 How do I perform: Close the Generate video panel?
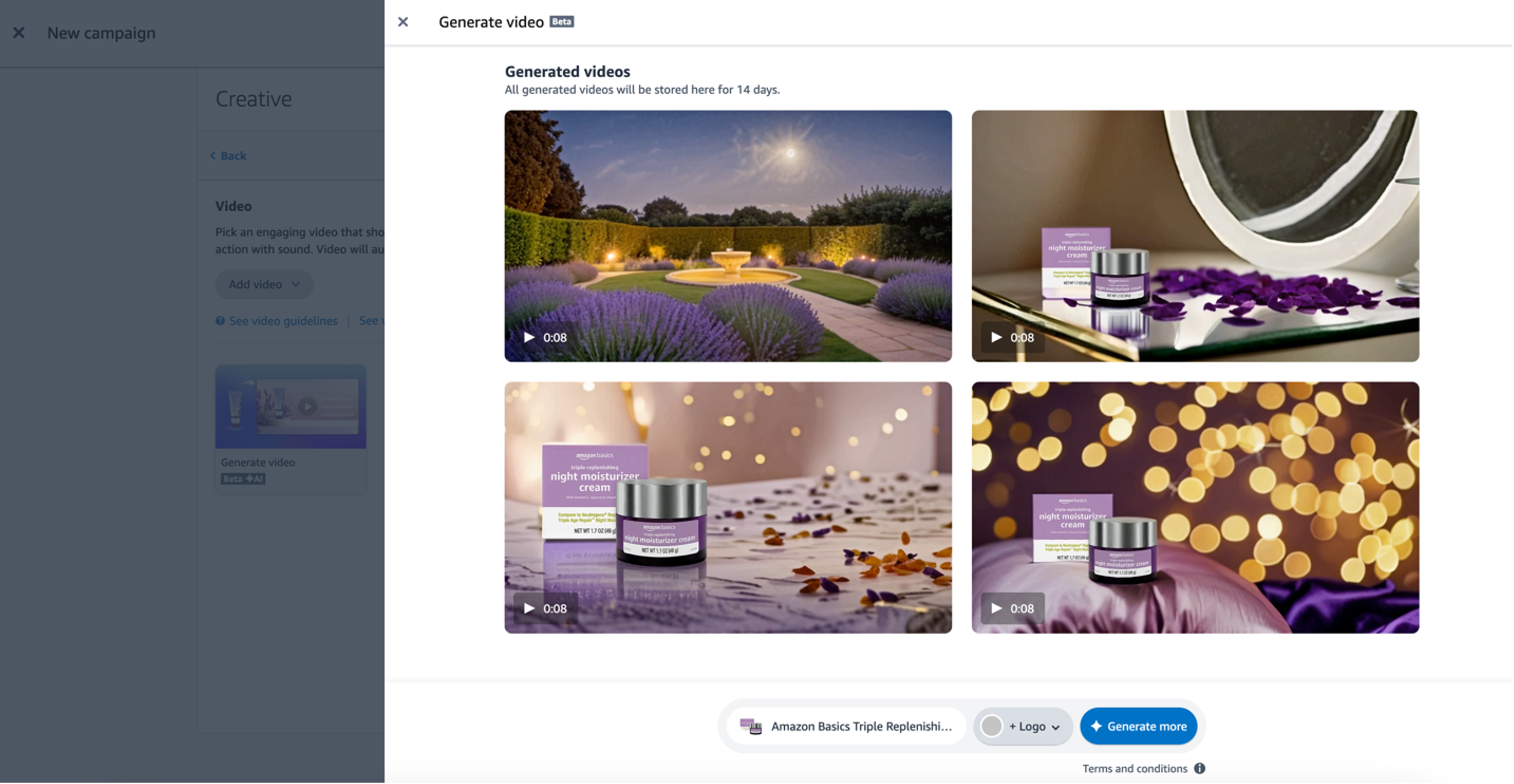(403, 22)
